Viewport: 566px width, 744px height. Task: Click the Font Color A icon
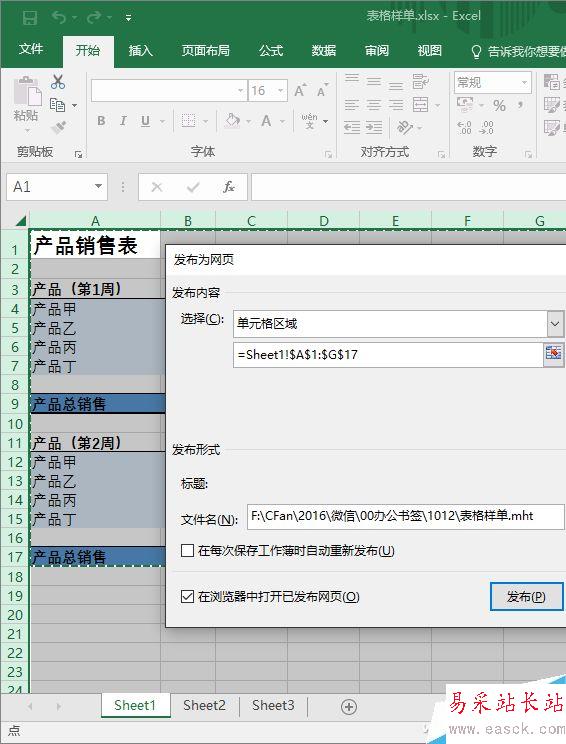[266, 121]
